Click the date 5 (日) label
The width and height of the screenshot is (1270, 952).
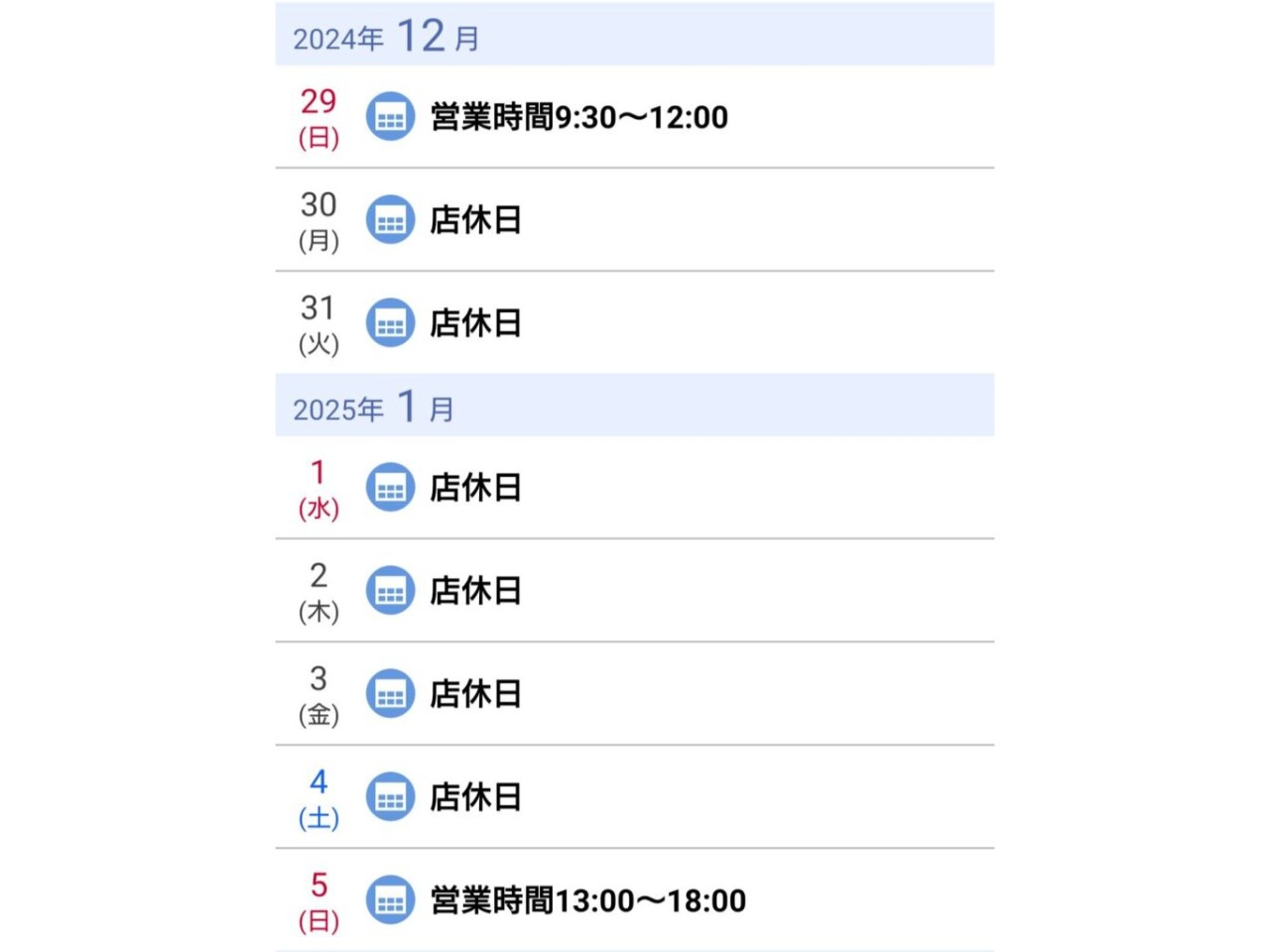point(318,900)
